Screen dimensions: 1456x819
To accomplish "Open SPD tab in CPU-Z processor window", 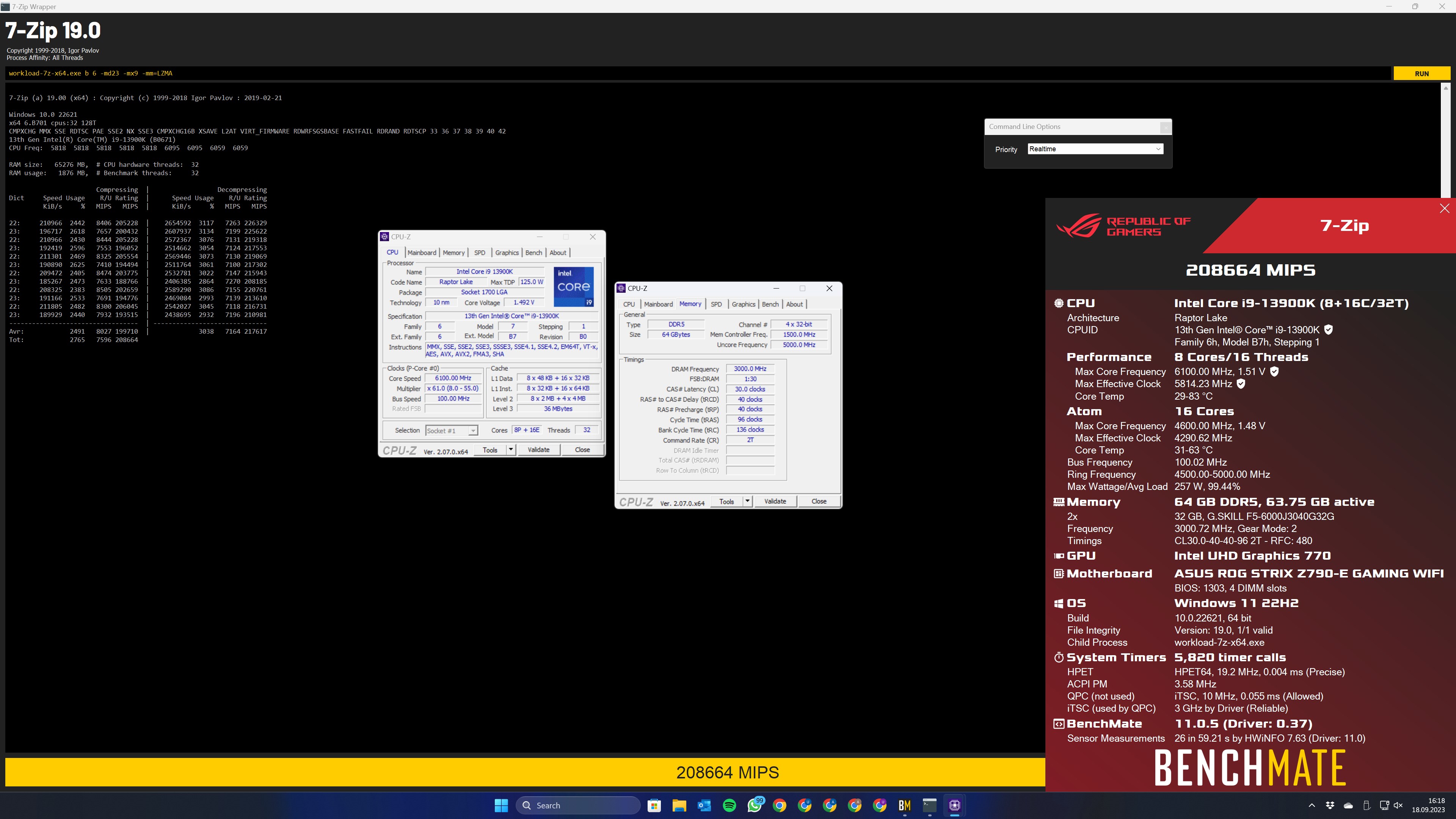I will pyautogui.click(x=479, y=253).
